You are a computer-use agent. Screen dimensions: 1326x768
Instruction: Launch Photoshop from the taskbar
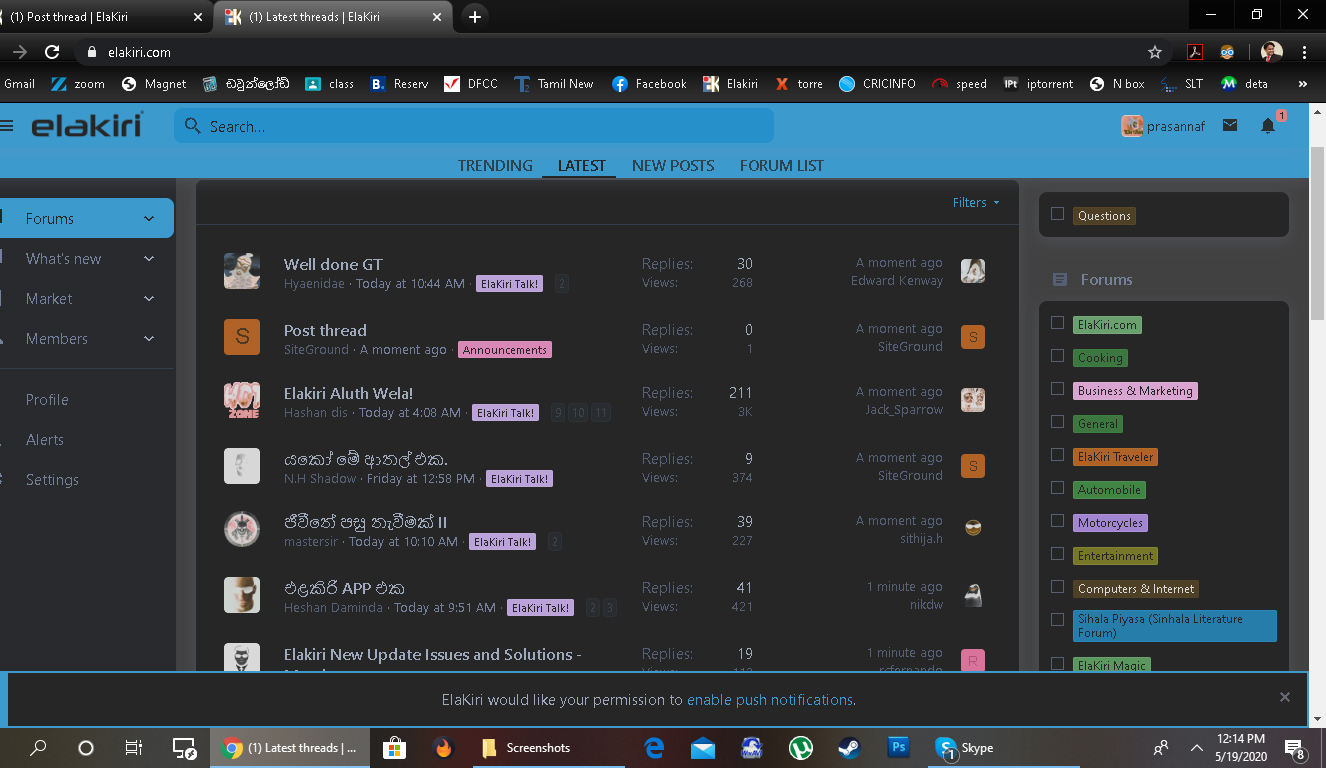pyautogui.click(x=898, y=747)
